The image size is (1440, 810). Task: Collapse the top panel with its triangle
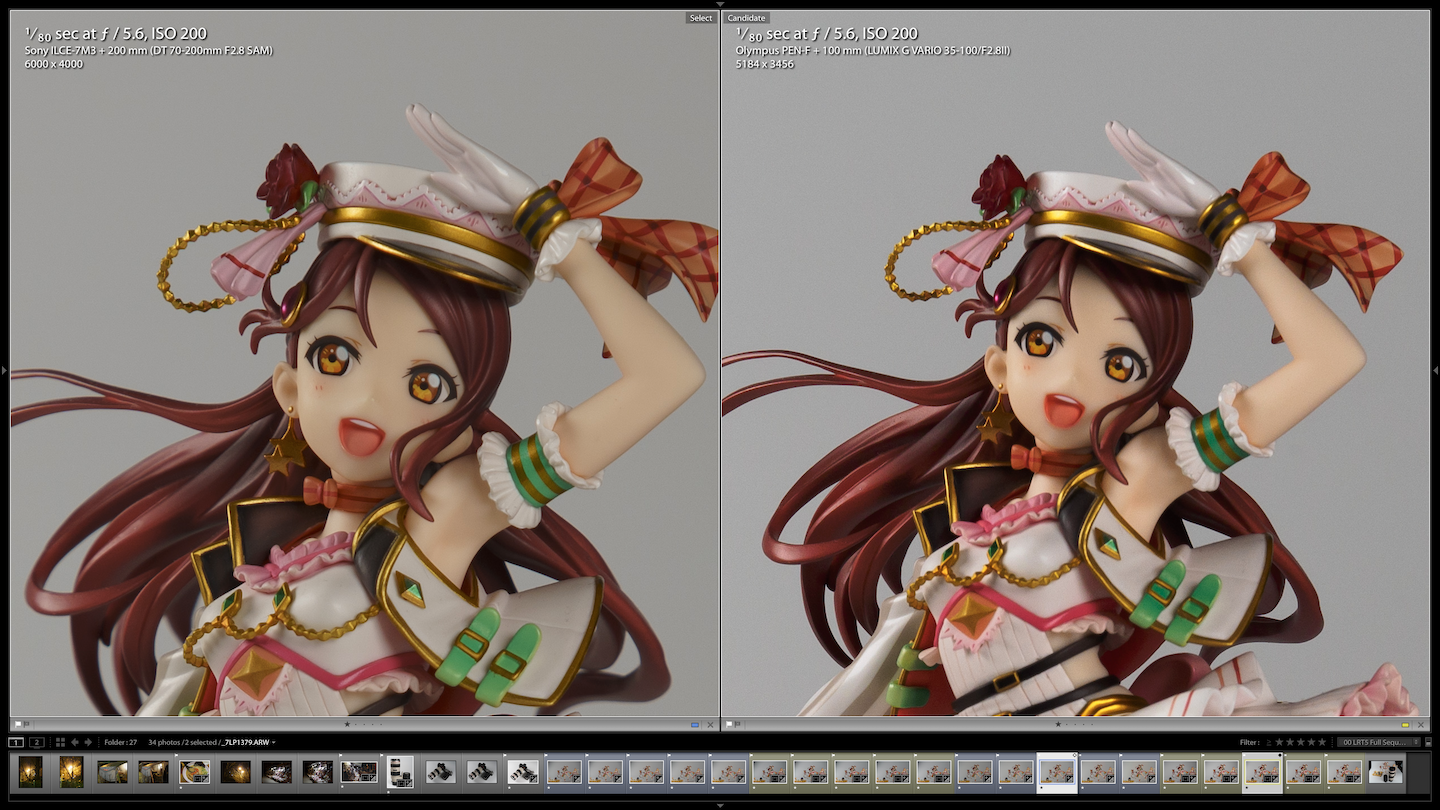click(720, 4)
